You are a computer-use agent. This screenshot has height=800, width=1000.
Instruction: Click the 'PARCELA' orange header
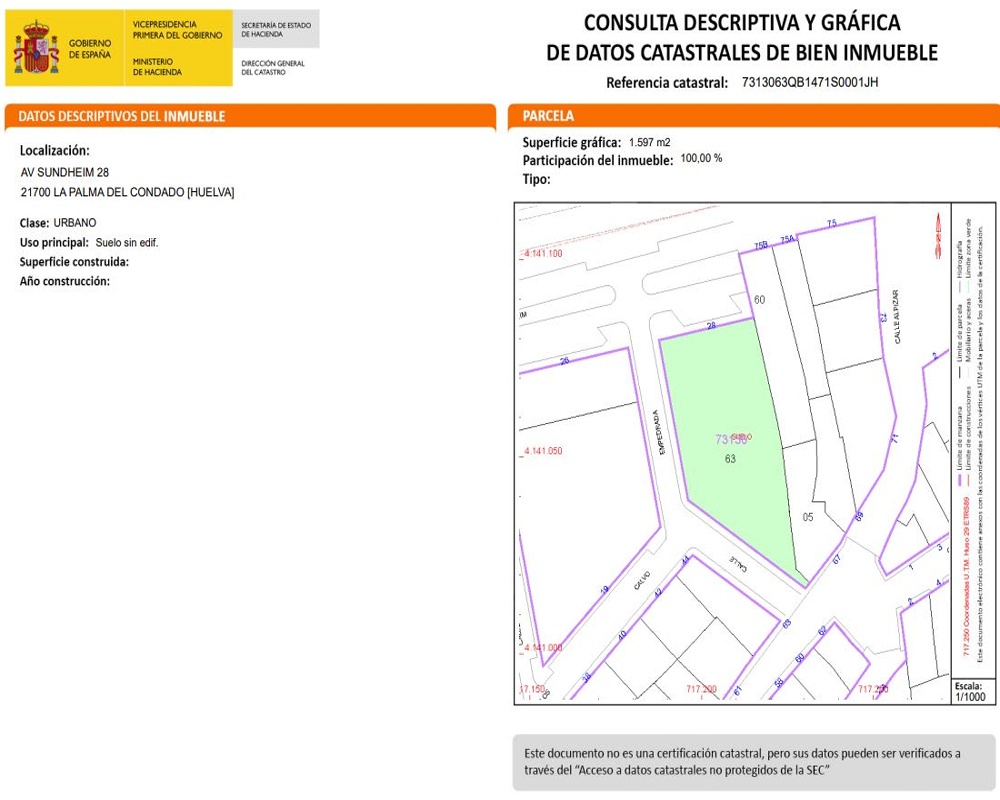click(754, 116)
